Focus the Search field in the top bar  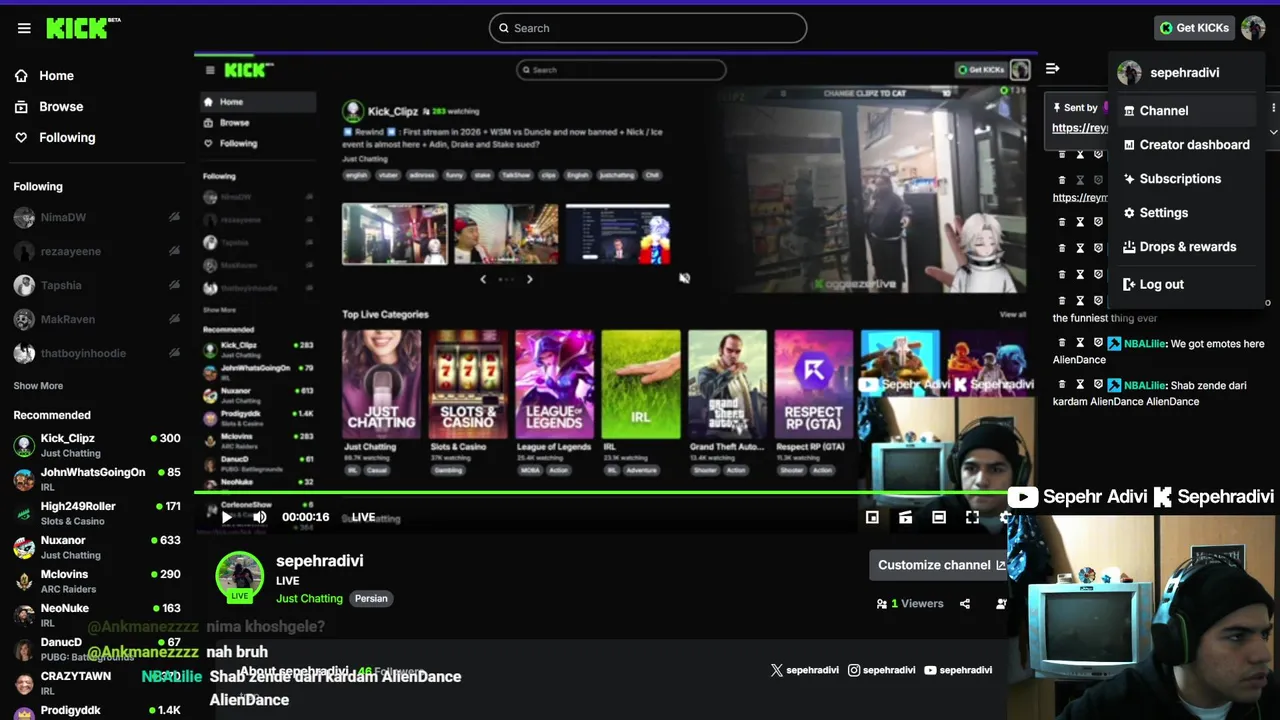pyautogui.click(x=648, y=28)
